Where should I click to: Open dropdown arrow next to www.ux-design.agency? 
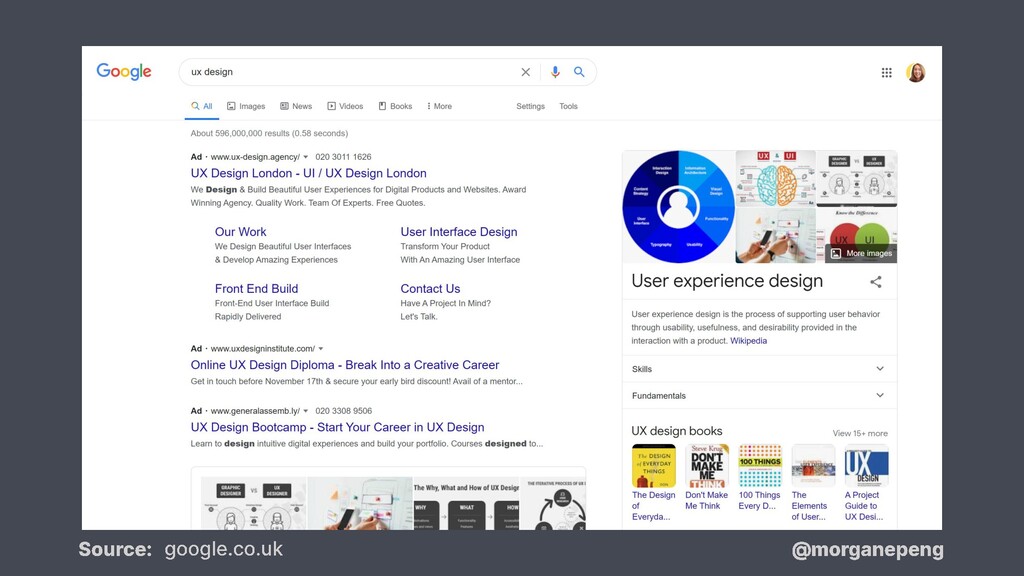tap(306, 157)
